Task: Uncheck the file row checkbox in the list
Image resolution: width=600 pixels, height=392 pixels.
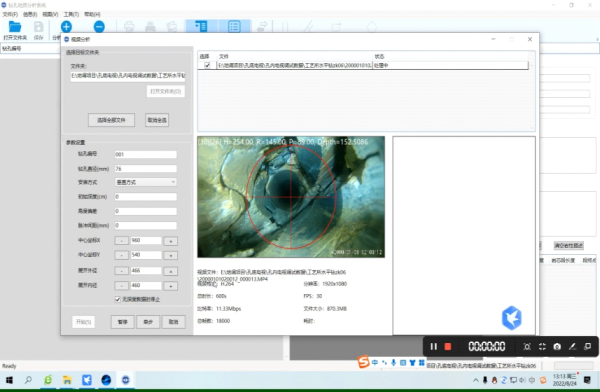Action: (x=207, y=65)
